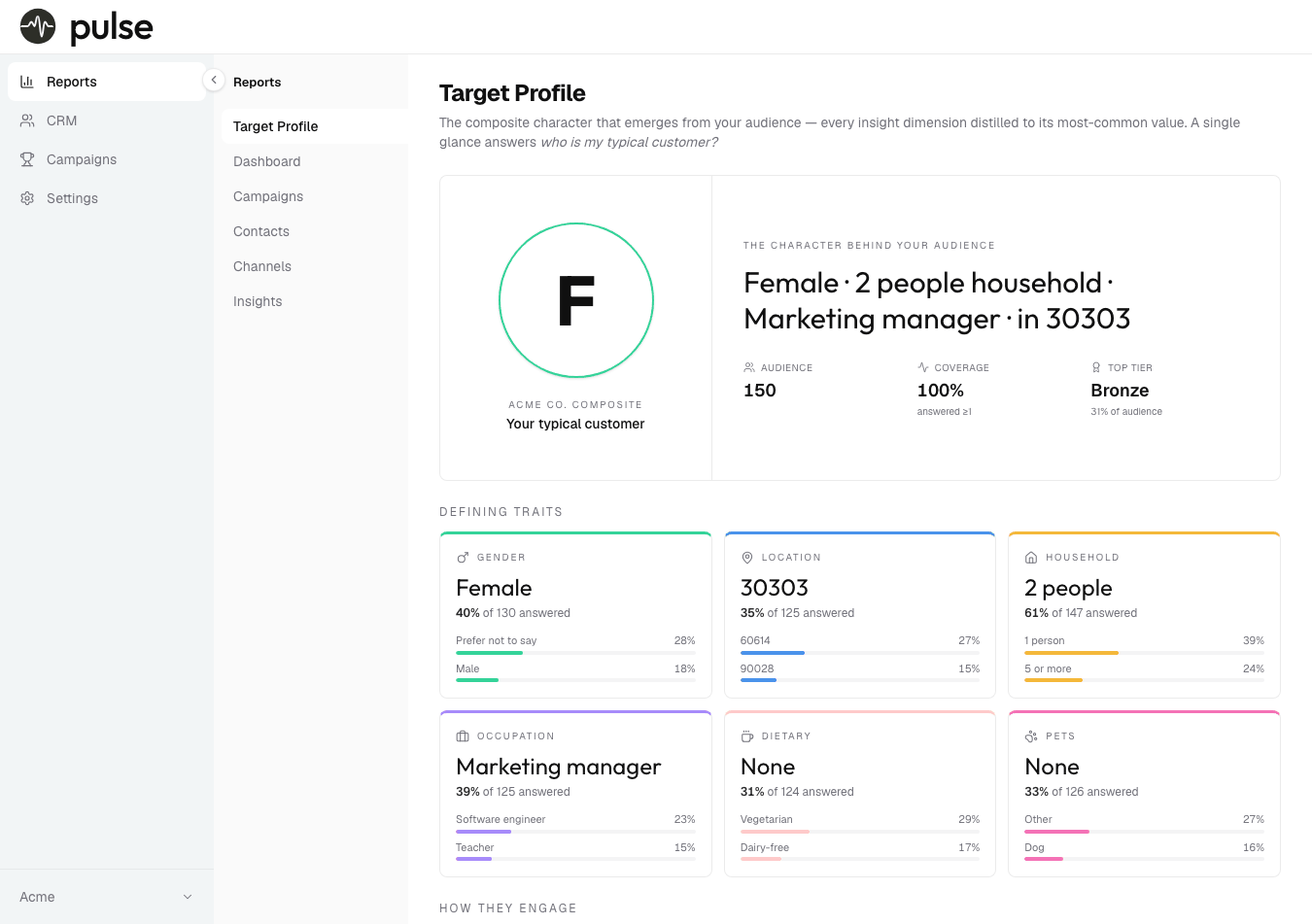Image resolution: width=1312 pixels, height=924 pixels.
Task: Click the Location pin icon
Action: (747, 558)
